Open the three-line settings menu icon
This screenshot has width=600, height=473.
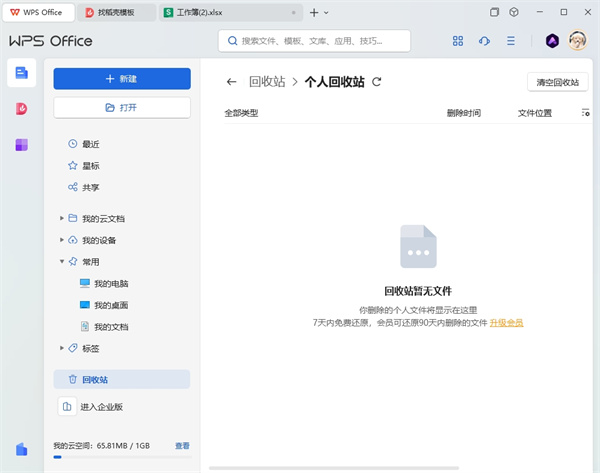(511, 41)
